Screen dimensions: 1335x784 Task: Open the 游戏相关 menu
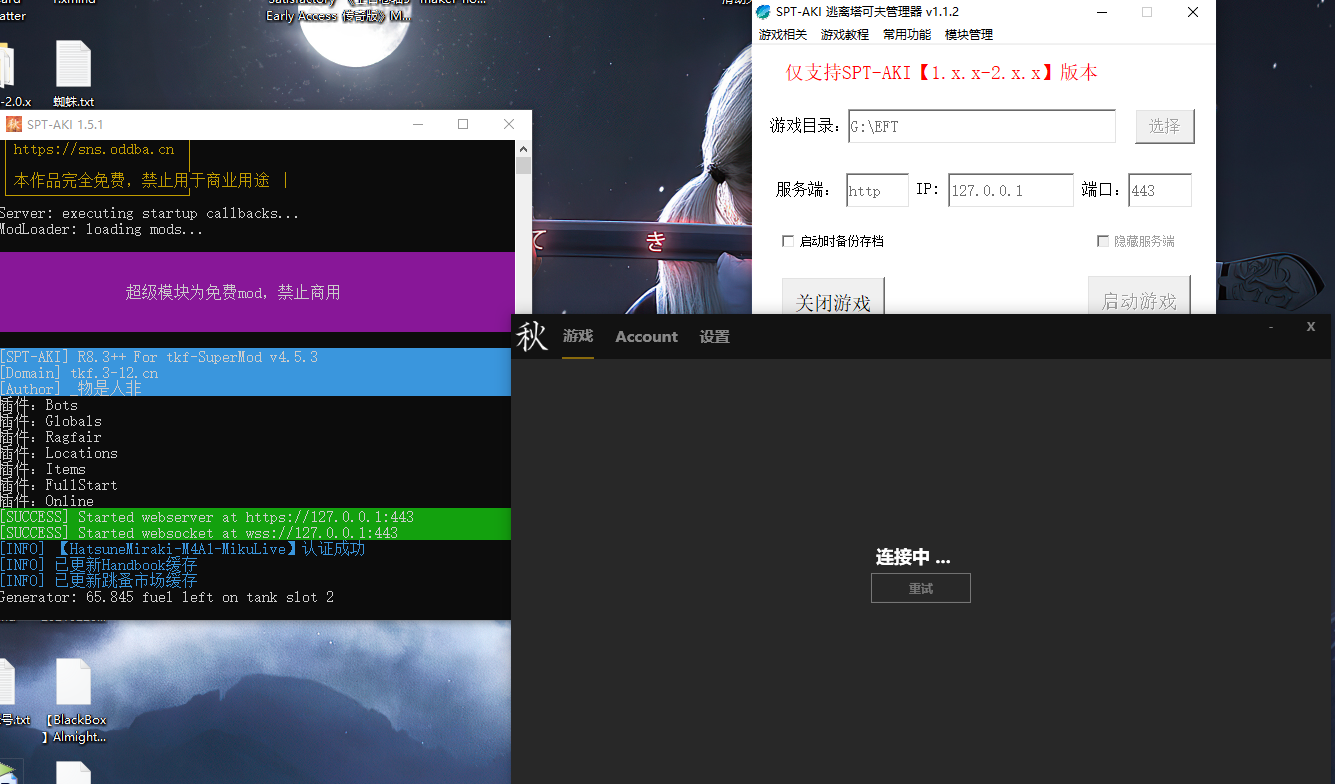(x=783, y=35)
